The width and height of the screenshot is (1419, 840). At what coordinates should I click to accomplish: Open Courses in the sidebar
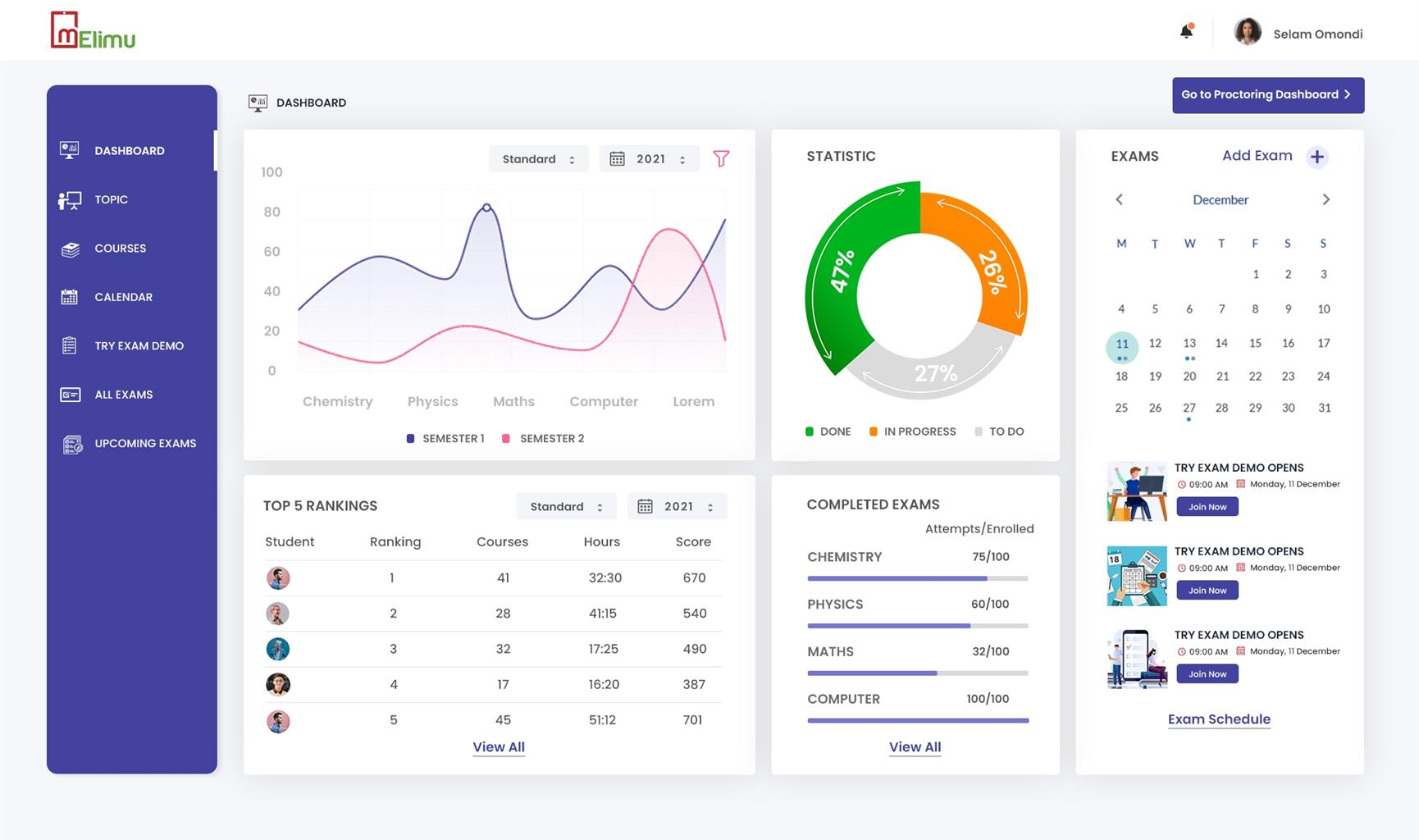pos(120,249)
